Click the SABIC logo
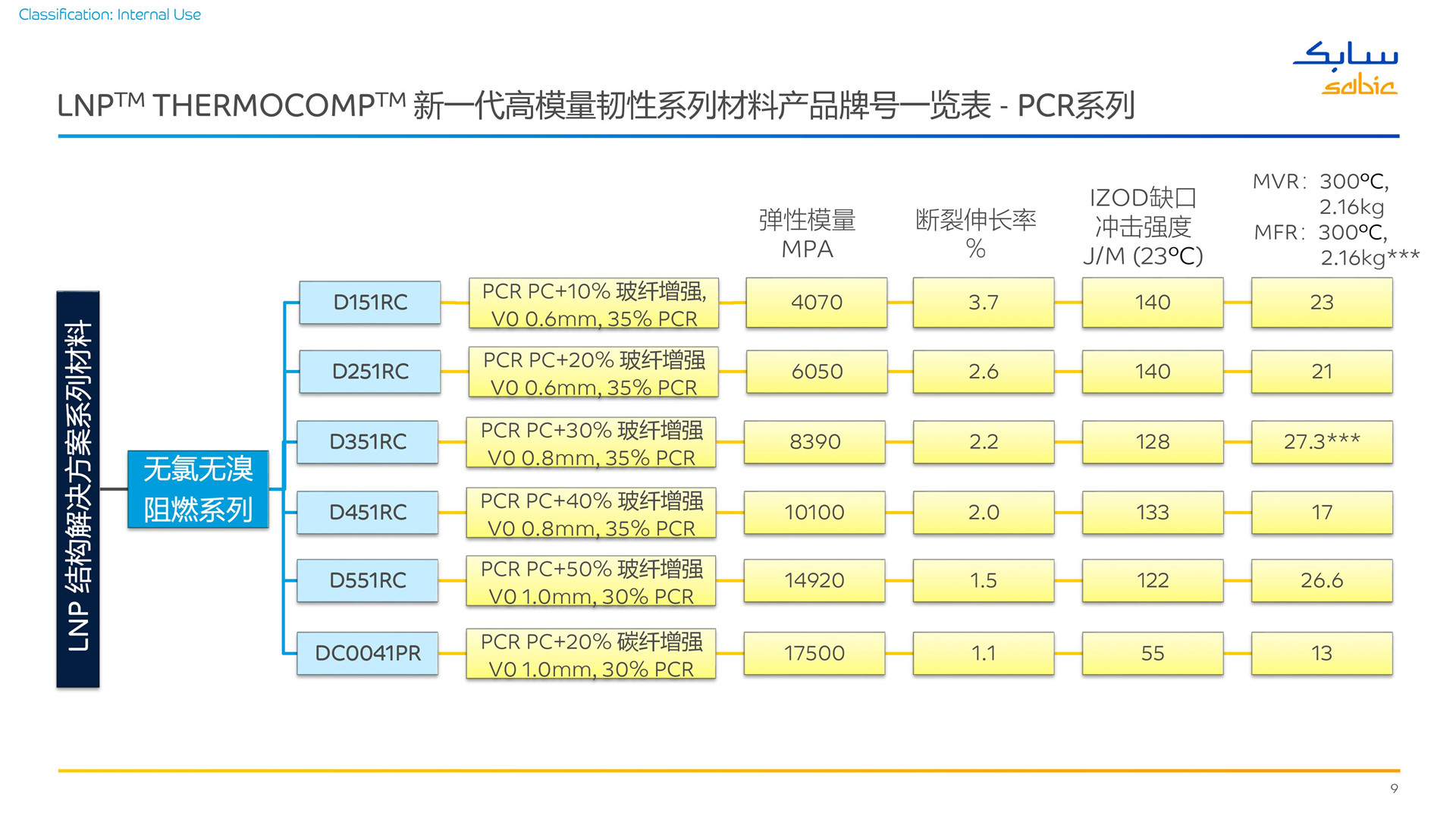The height and width of the screenshot is (819, 1456). [1345, 68]
